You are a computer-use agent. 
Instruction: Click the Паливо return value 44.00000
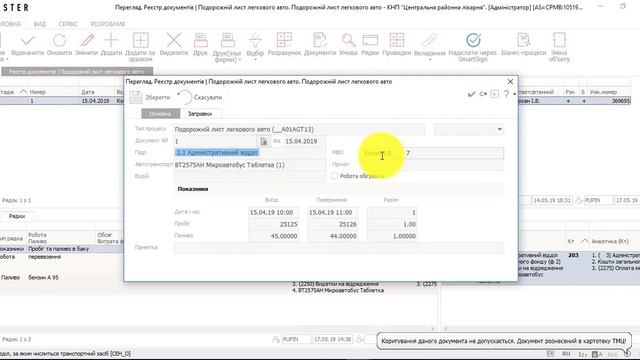point(333,236)
